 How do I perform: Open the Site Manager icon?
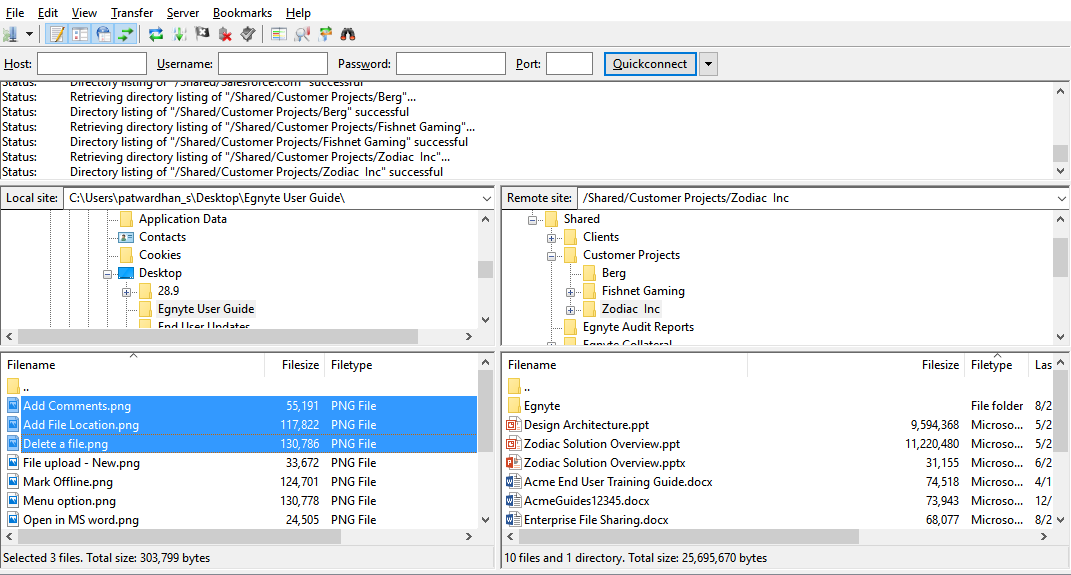point(11,34)
